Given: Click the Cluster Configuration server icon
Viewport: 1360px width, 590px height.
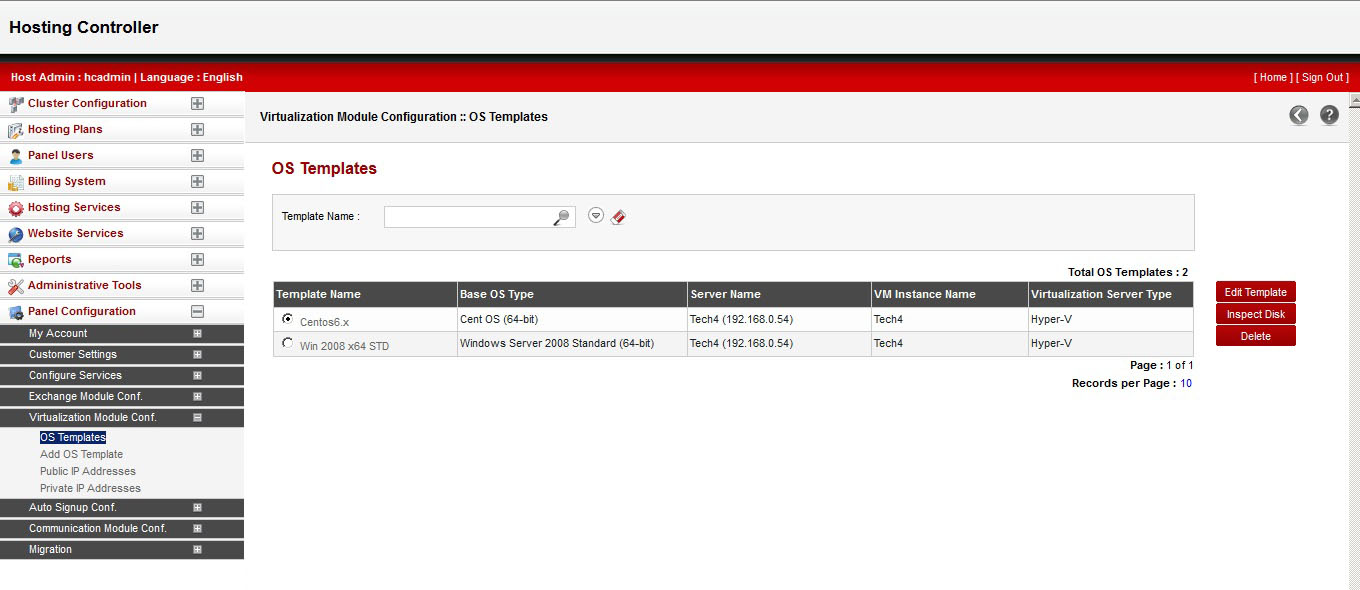Looking at the screenshot, I should point(16,104).
